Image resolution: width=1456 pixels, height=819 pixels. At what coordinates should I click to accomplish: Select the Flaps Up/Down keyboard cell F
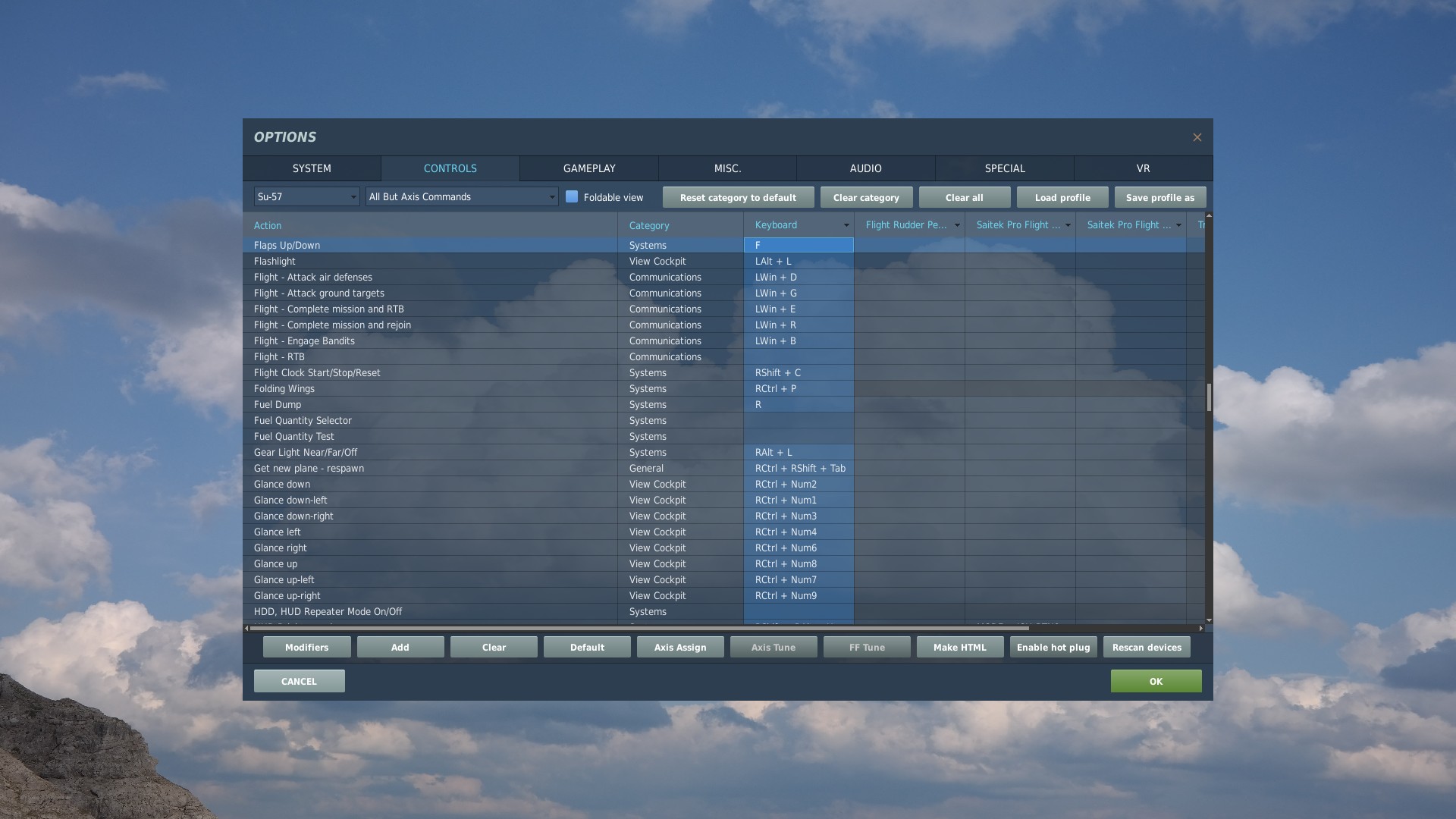click(x=799, y=245)
